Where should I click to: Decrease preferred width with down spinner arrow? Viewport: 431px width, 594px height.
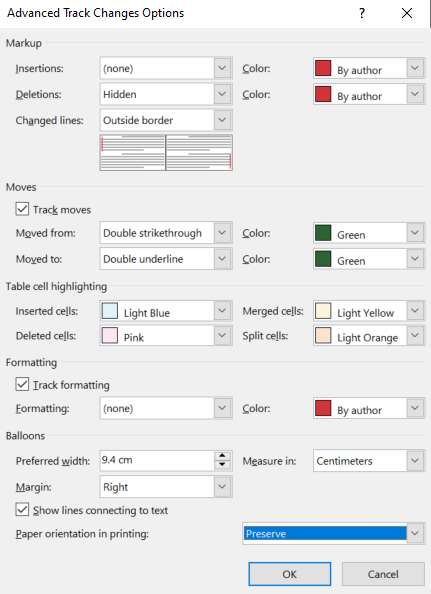(x=222, y=465)
